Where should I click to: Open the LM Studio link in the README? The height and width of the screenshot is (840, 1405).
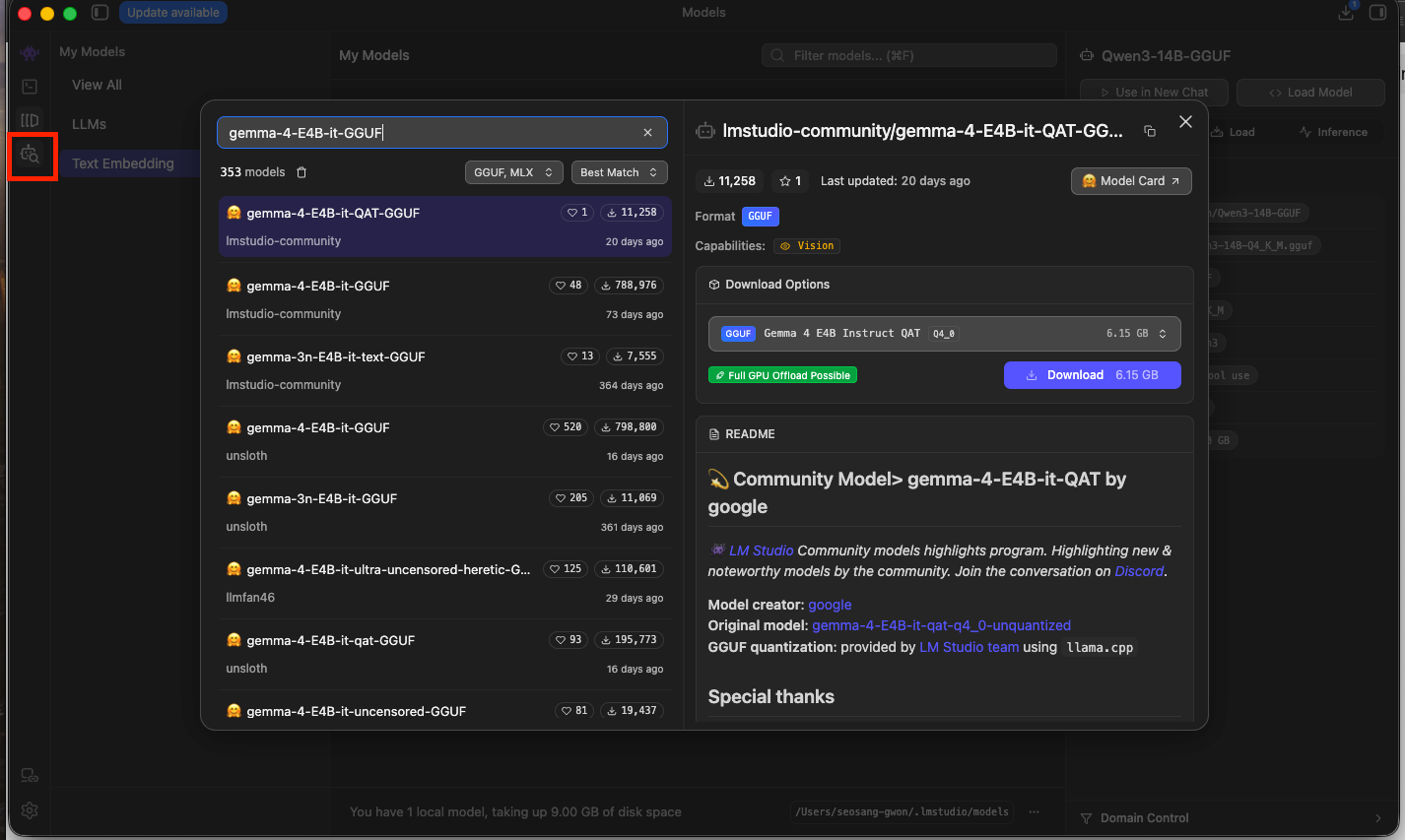(x=761, y=550)
